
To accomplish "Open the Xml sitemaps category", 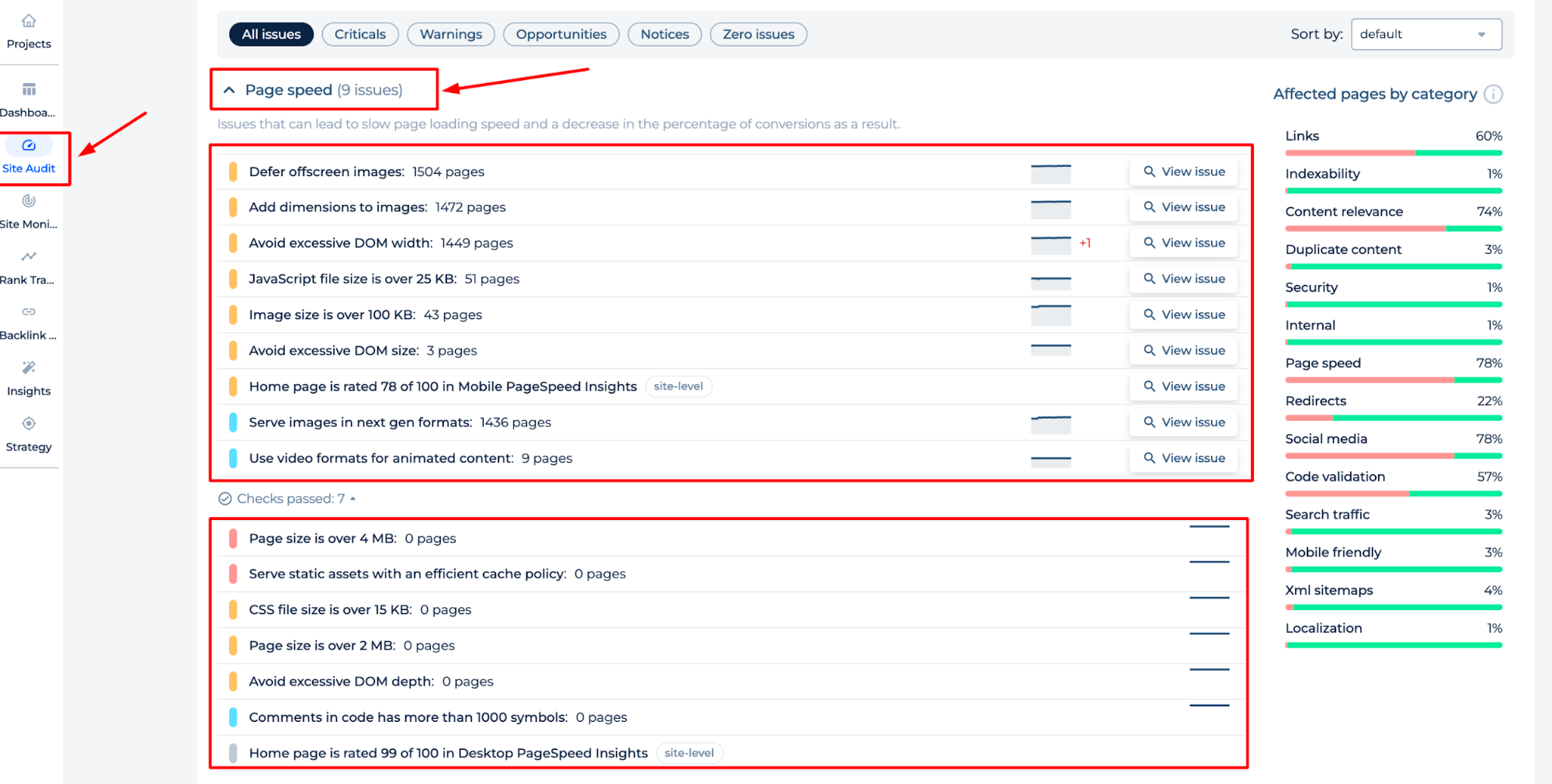I will (x=1328, y=591).
